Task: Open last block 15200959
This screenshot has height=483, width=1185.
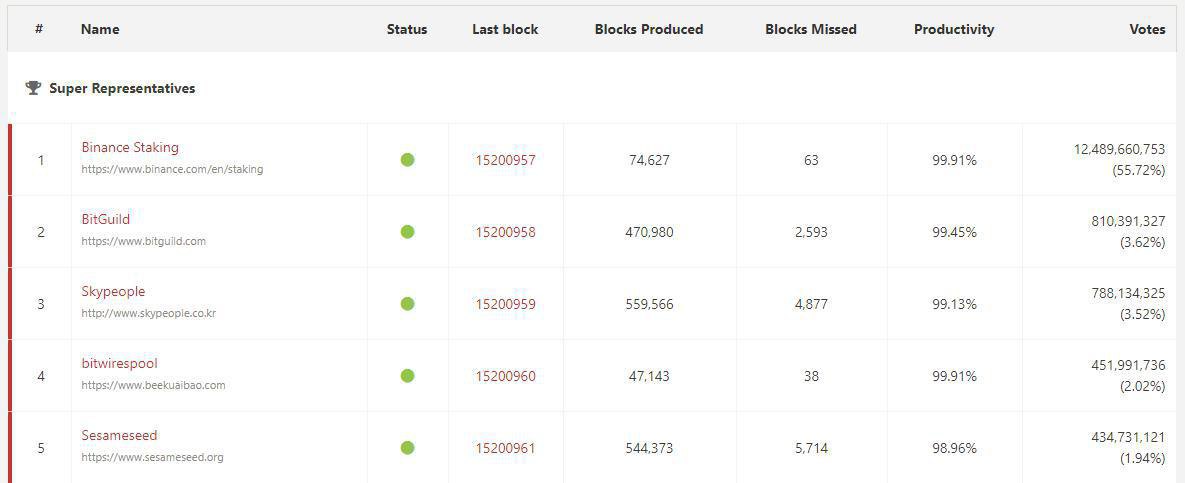Action: 506,305
